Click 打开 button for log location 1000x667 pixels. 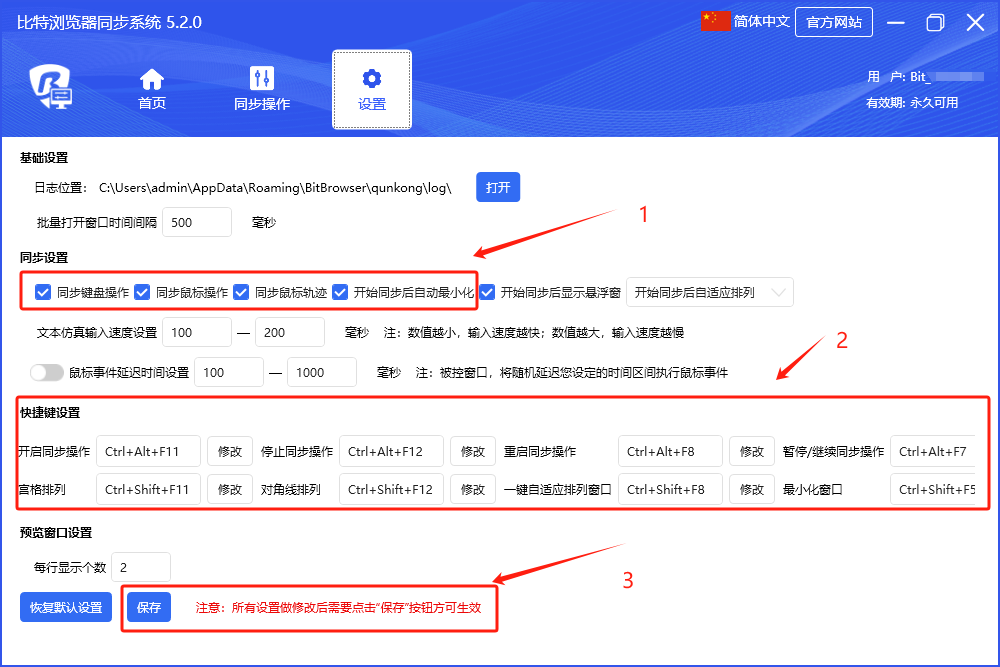click(498, 187)
